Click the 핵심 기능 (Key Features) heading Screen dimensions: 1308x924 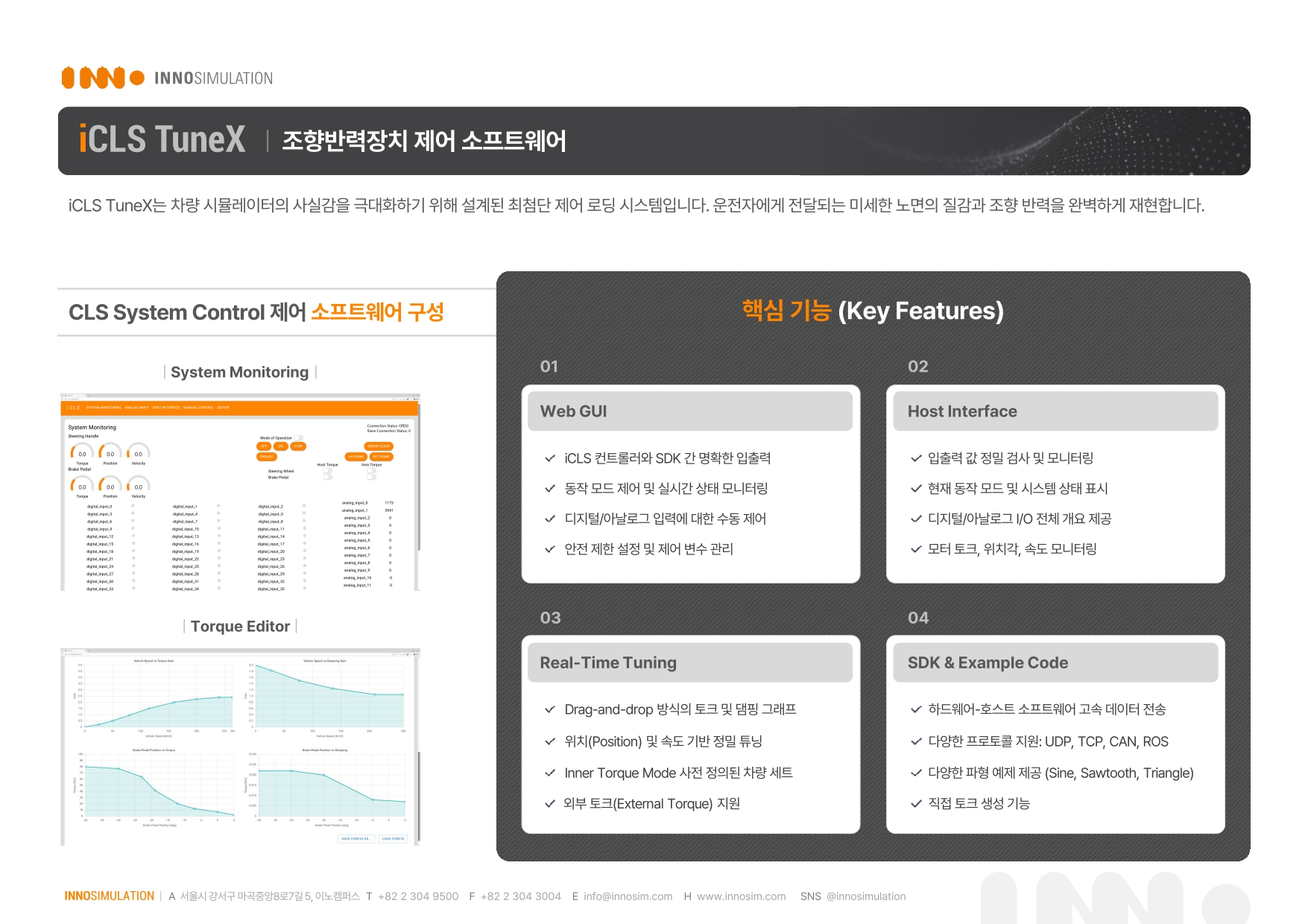click(x=873, y=311)
